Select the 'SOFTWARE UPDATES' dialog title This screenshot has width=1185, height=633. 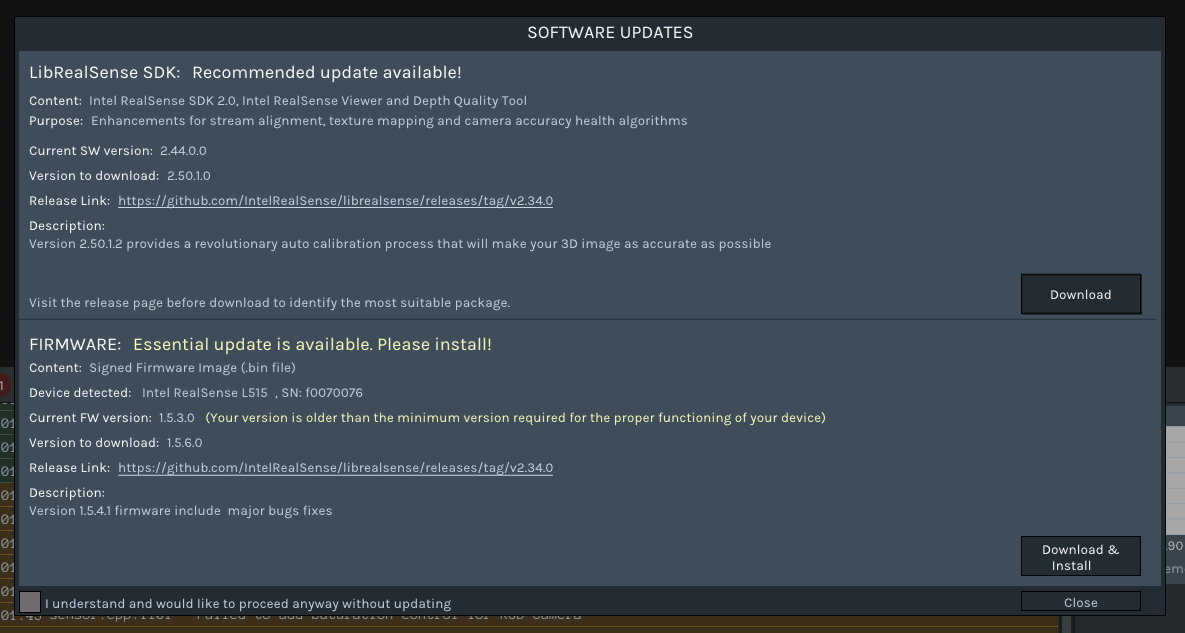tap(610, 32)
